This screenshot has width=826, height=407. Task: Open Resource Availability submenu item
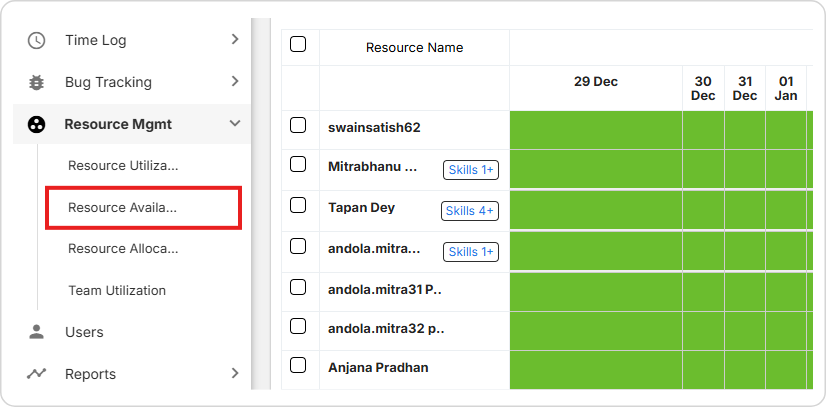pos(122,207)
